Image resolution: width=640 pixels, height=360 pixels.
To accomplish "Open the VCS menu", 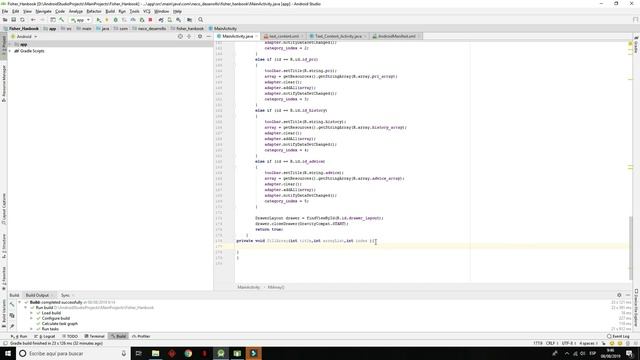I will 147,11.
